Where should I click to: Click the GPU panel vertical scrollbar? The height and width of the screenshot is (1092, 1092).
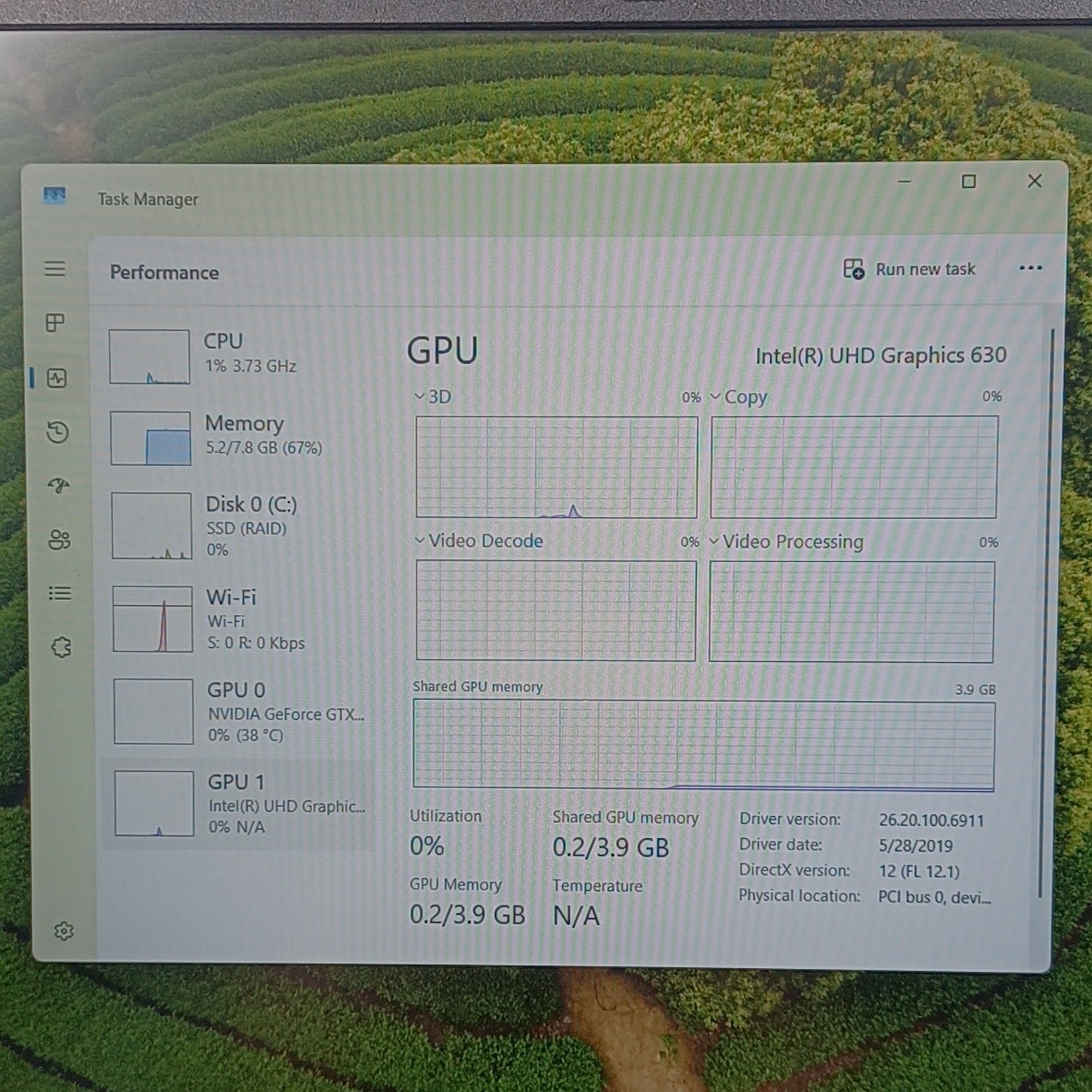click(x=1047, y=612)
